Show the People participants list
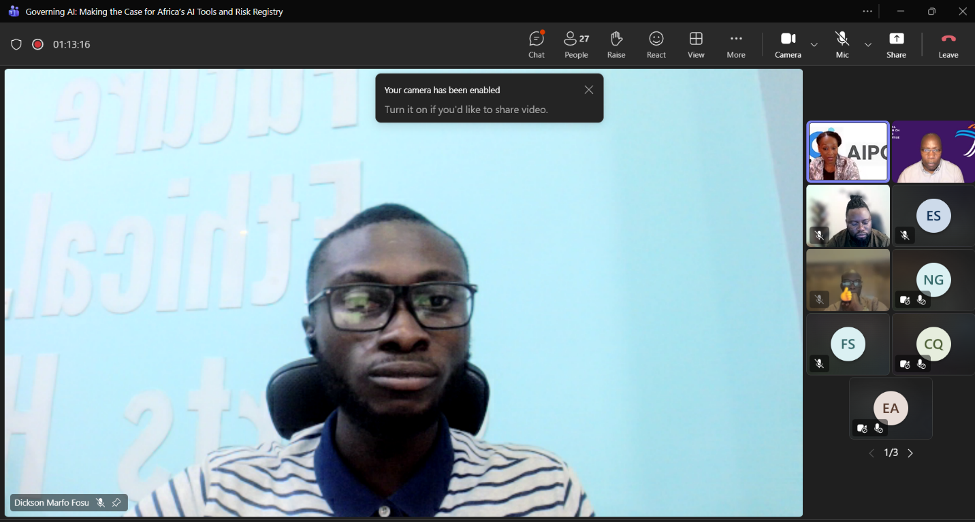977x522 pixels. [x=576, y=44]
